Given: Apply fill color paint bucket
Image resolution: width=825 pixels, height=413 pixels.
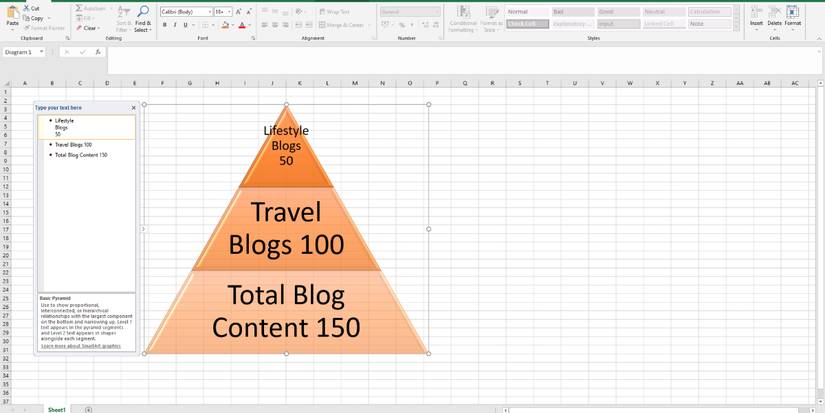Looking at the screenshot, I should click(x=225, y=25).
